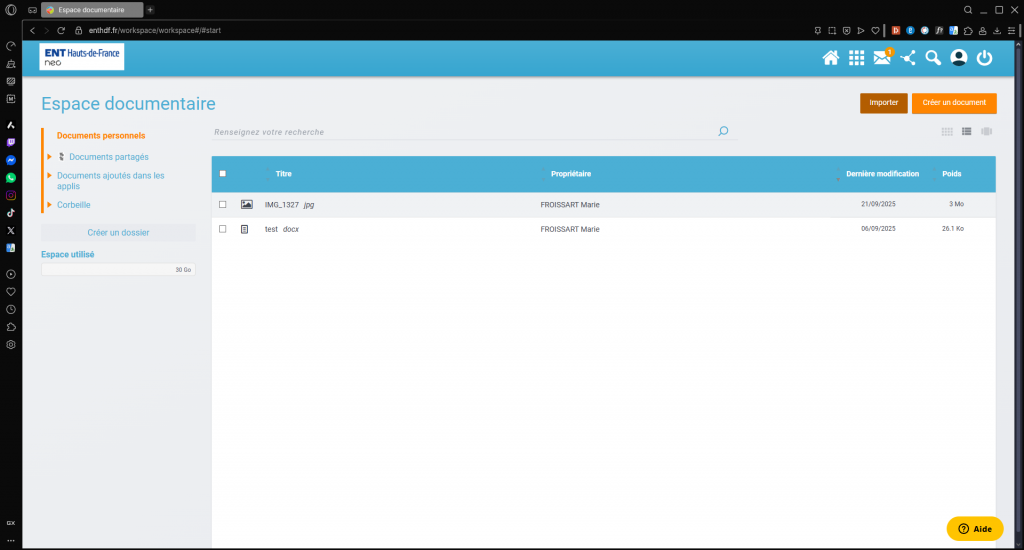Open the messaging envelope icon
Viewport: 1024px width, 550px height.
point(881,58)
